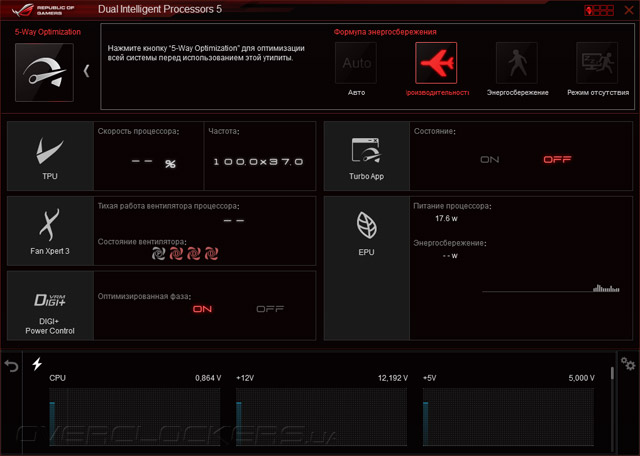Image resolution: width=640 pixels, height=456 pixels.
Task: Open the TPU module
Action: [50, 156]
